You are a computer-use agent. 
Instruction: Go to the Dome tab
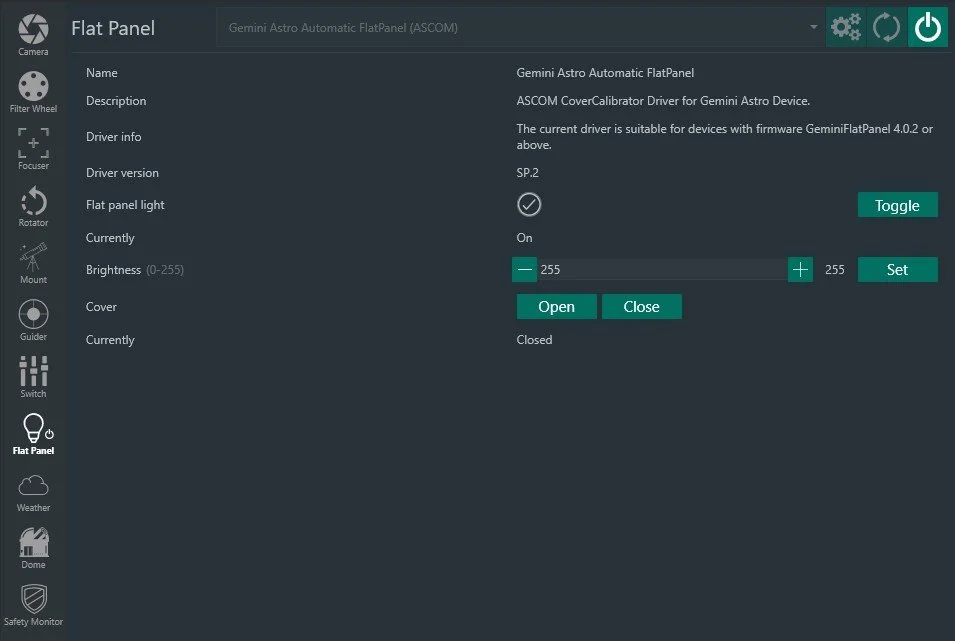click(33, 548)
